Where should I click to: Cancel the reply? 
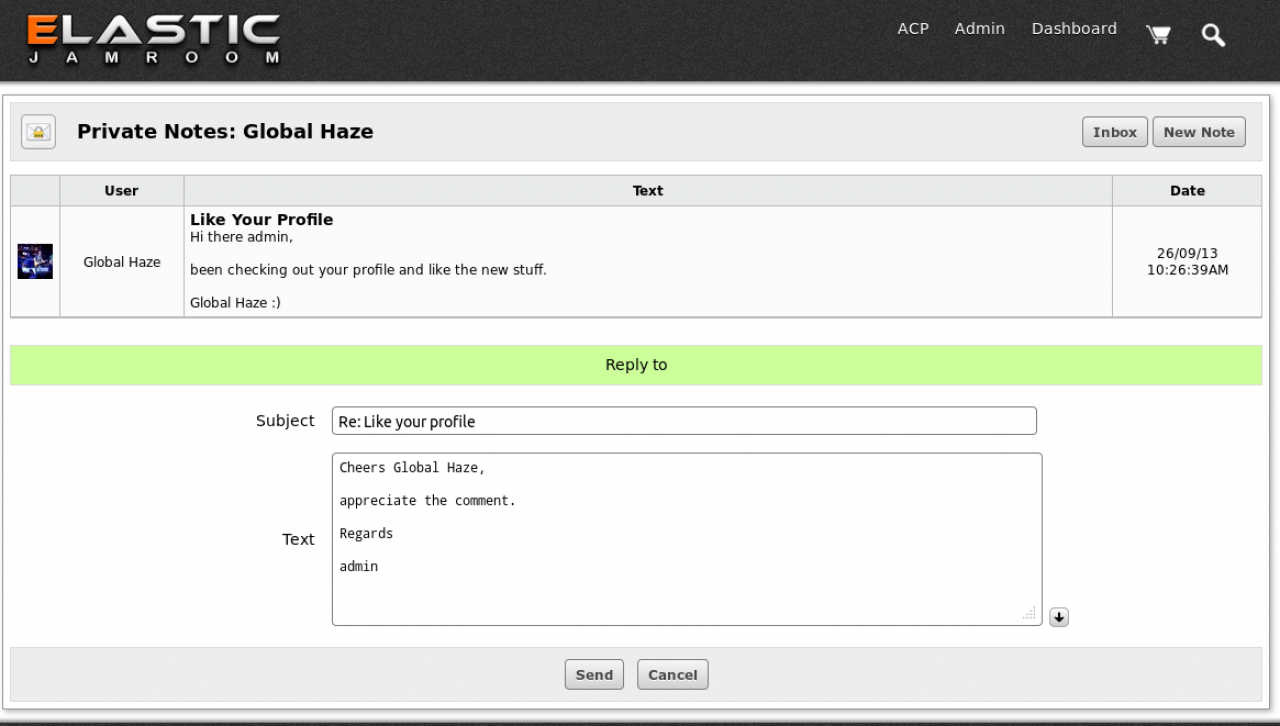tap(672, 675)
